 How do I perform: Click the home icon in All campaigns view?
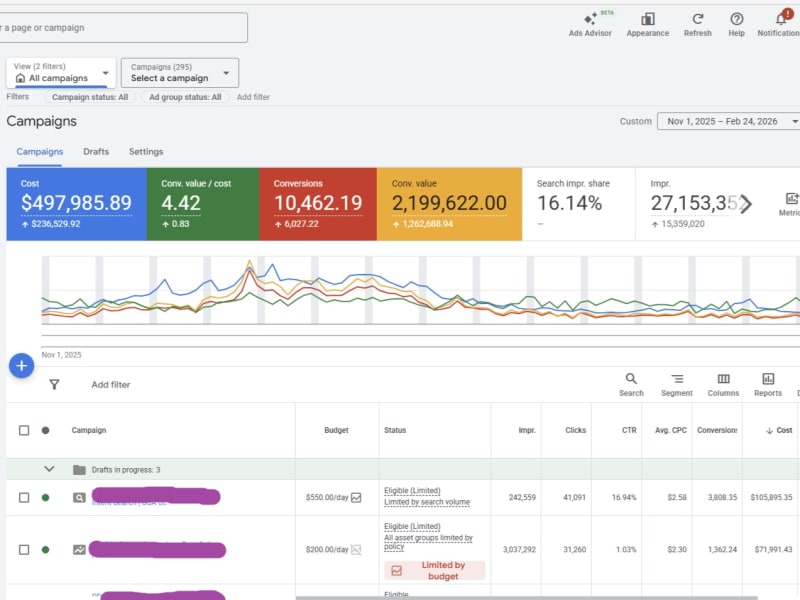pos(20,78)
